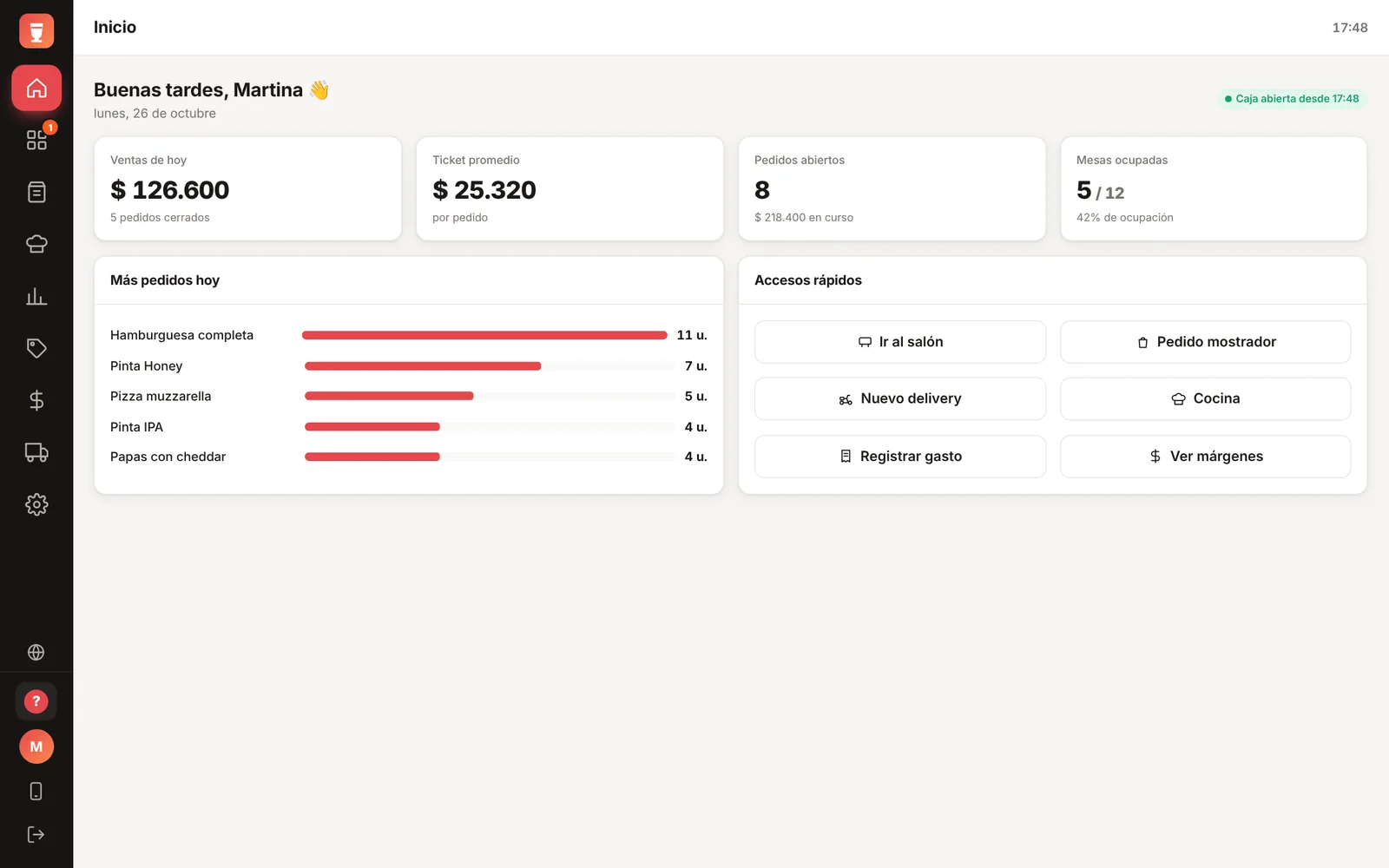
Task: Click the Inicio page title
Action: 115,27
